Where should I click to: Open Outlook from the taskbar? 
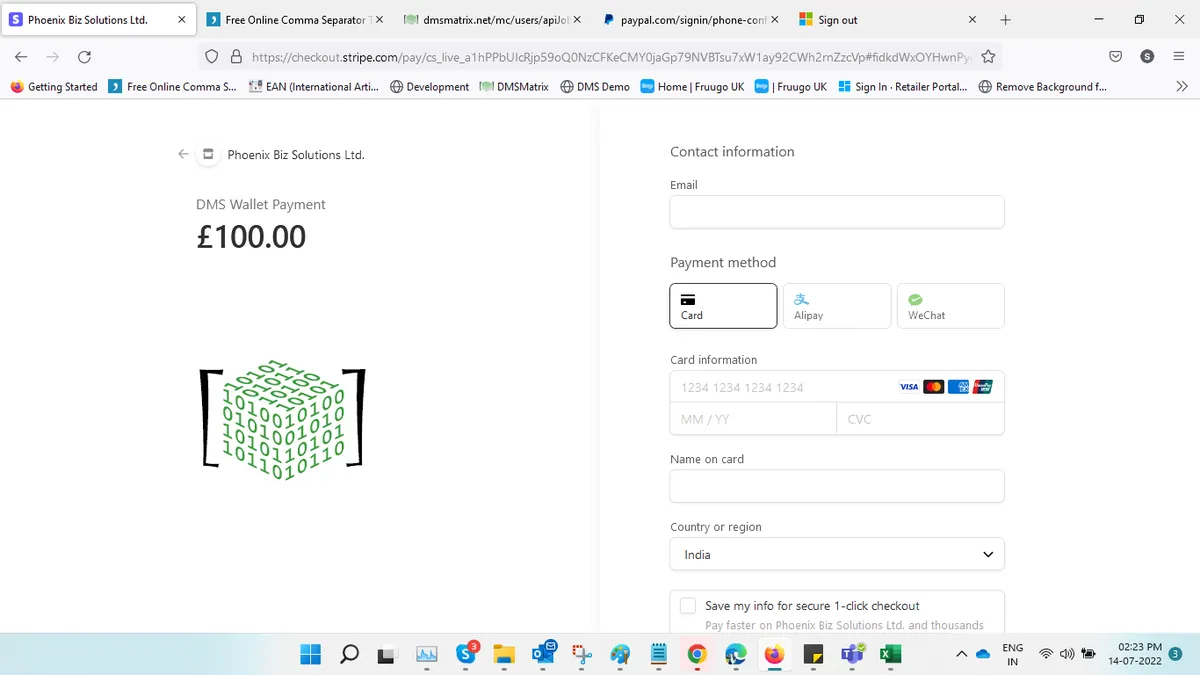(x=543, y=654)
